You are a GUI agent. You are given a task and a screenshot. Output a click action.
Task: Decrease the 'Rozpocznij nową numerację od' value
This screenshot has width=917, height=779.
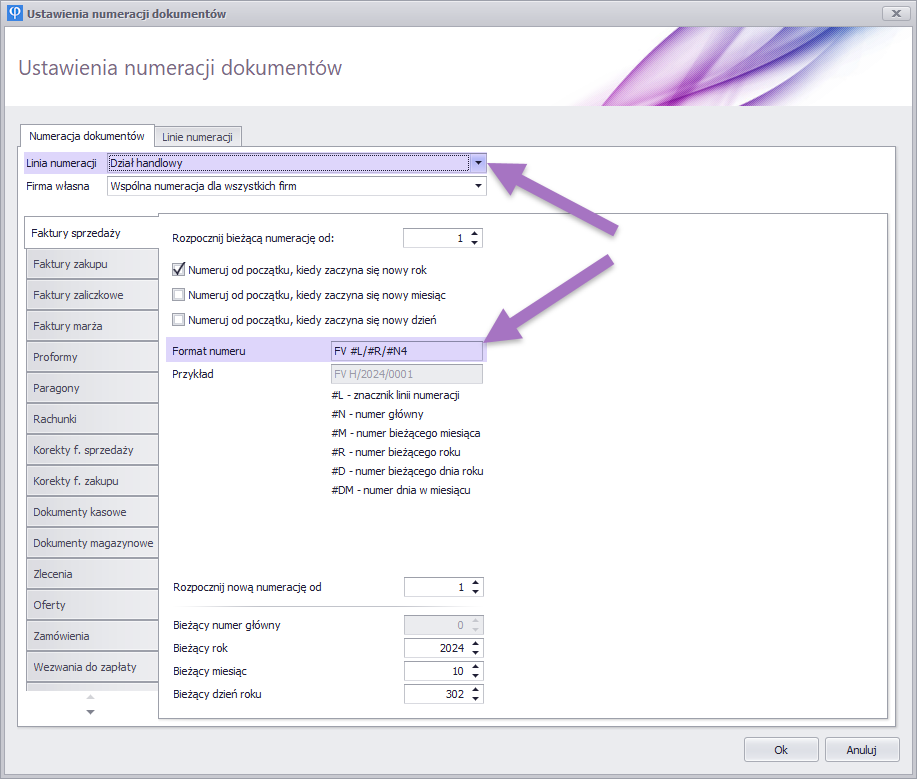[x=475, y=592]
